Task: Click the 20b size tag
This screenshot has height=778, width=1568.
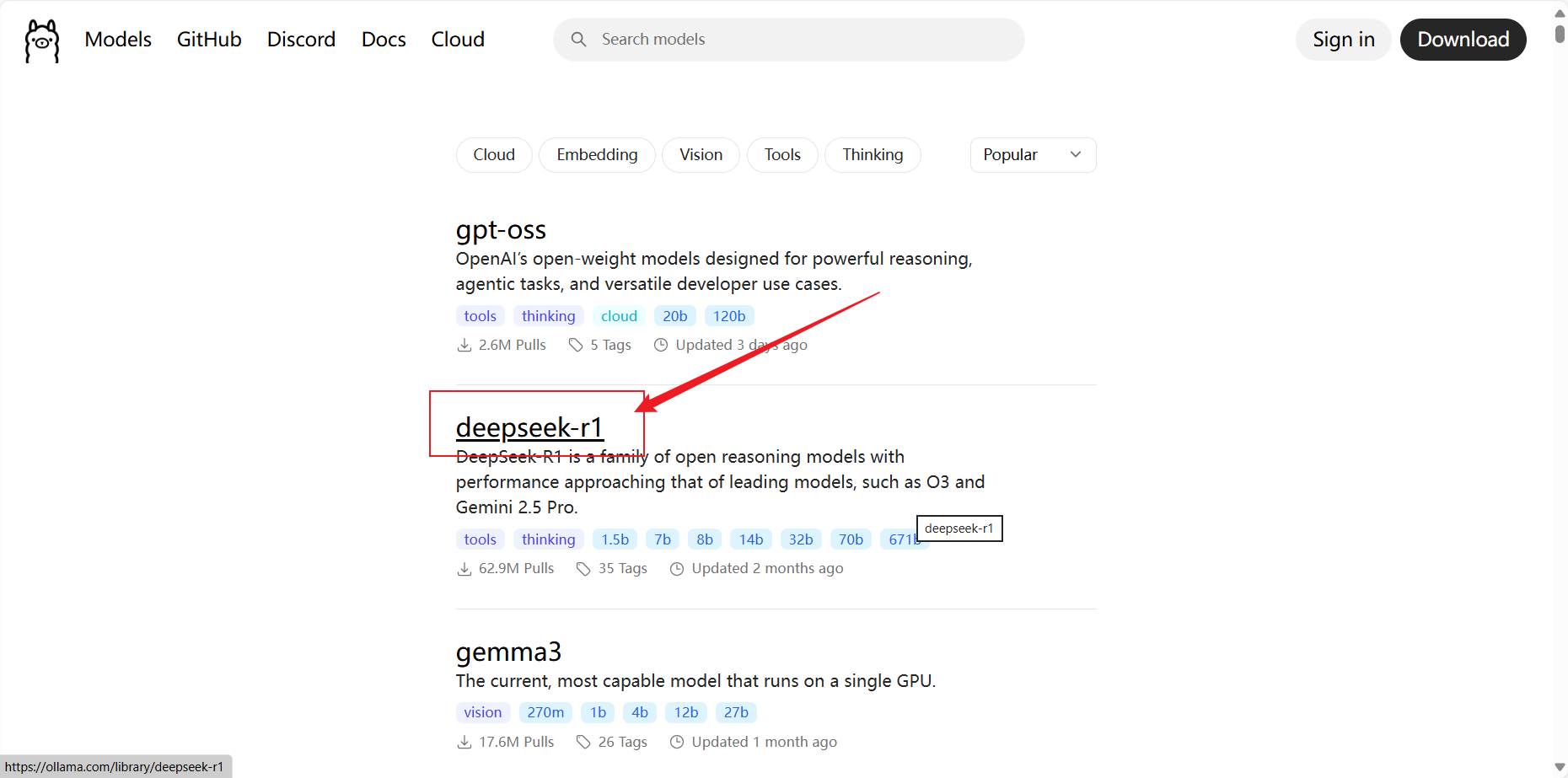Action: [x=674, y=316]
